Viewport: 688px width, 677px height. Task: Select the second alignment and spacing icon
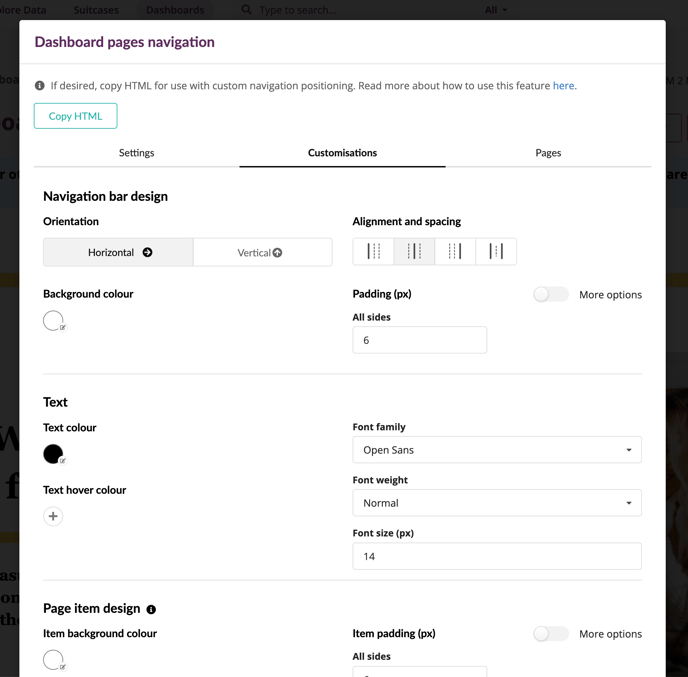(414, 251)
